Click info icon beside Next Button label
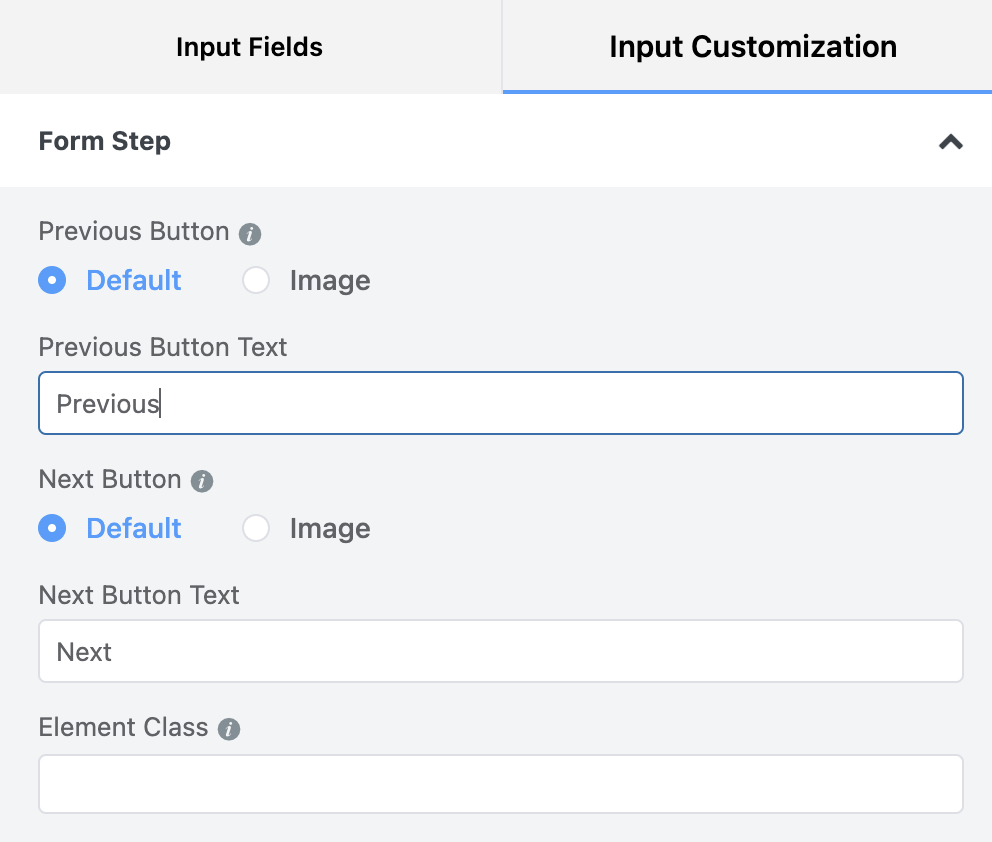This screenshot has width=992, height=842. 202,482
